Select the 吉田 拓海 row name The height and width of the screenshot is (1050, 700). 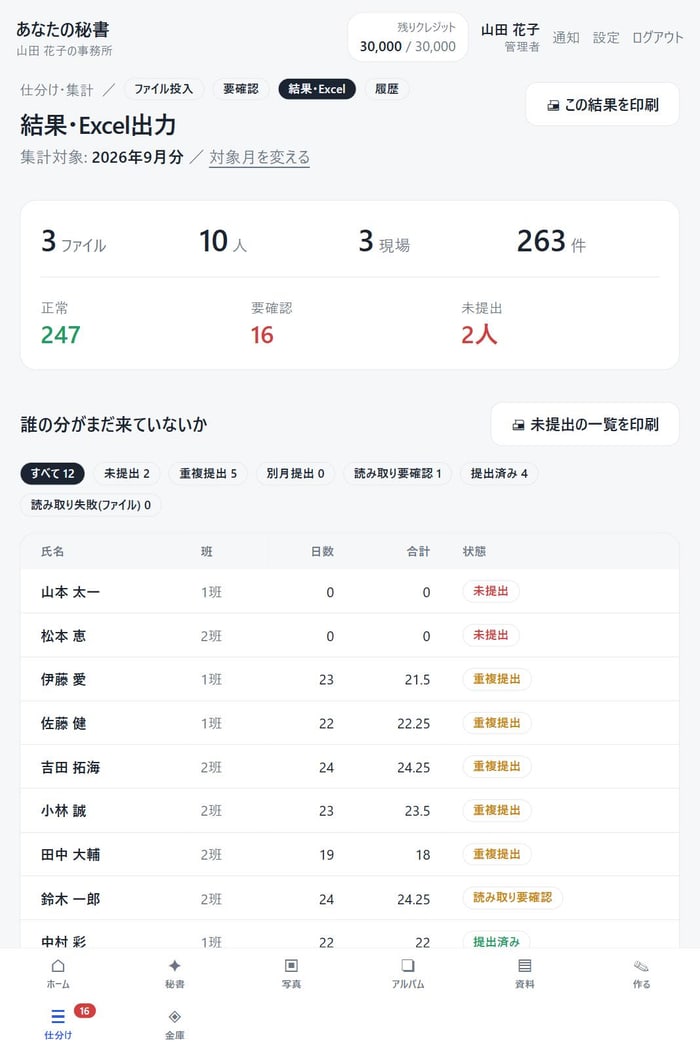point(70,767)
